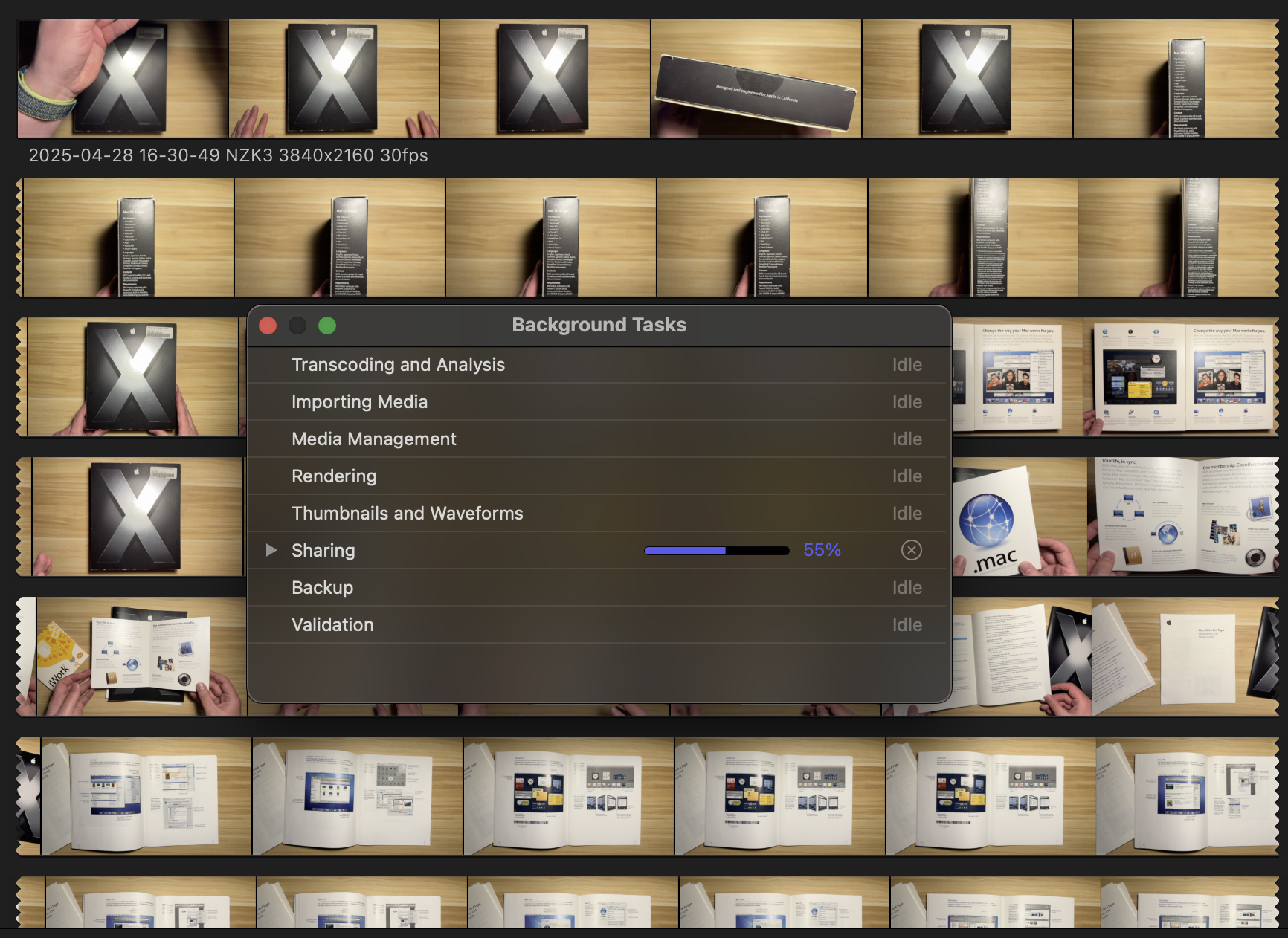The width and height of the screenshot is (1288, 938).
Task: Select the Media Management row
Action: 597,439
